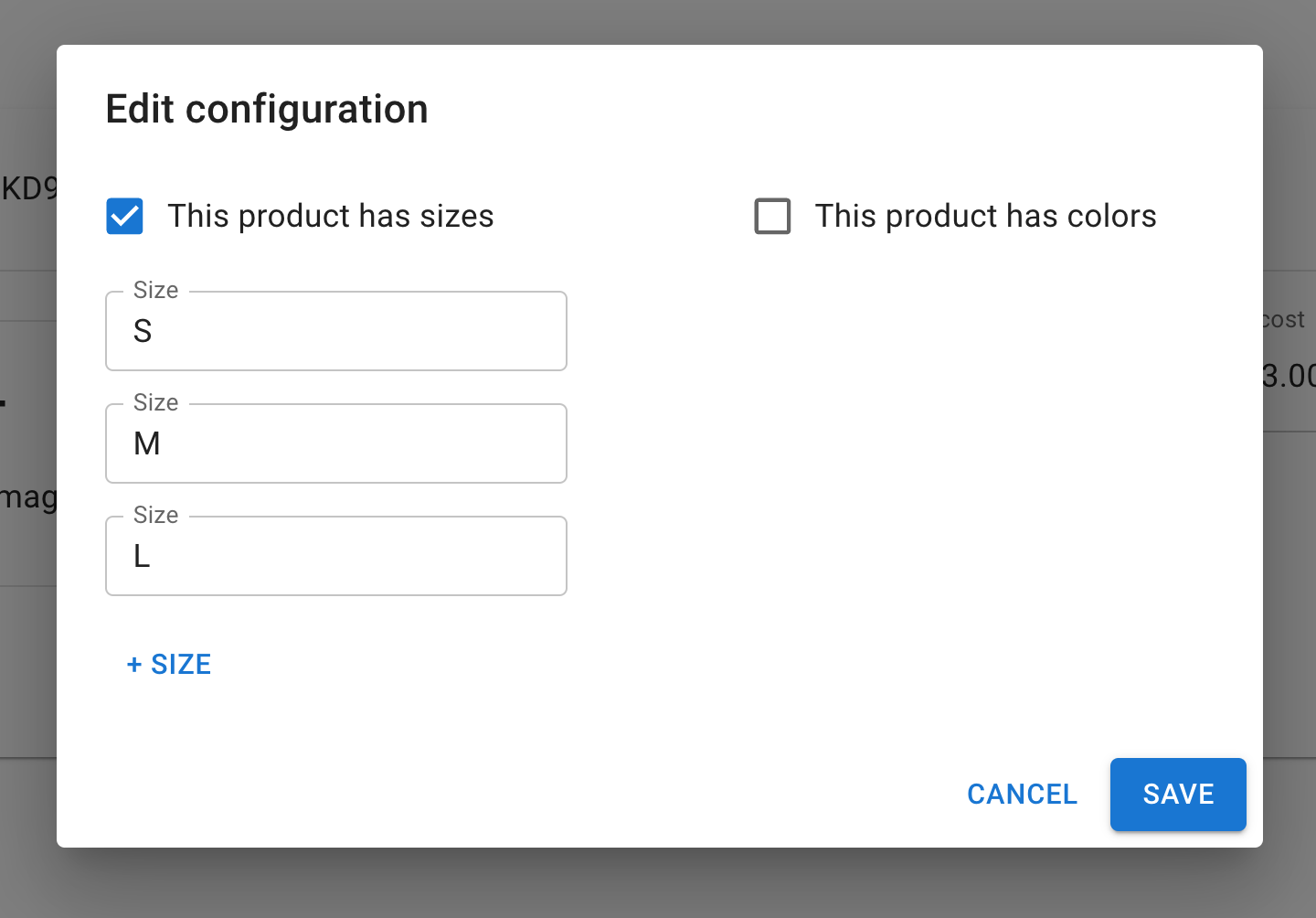The image size is (1316, 918).
Task: Click the "This product has colors" label text
Action: point(985,217)
